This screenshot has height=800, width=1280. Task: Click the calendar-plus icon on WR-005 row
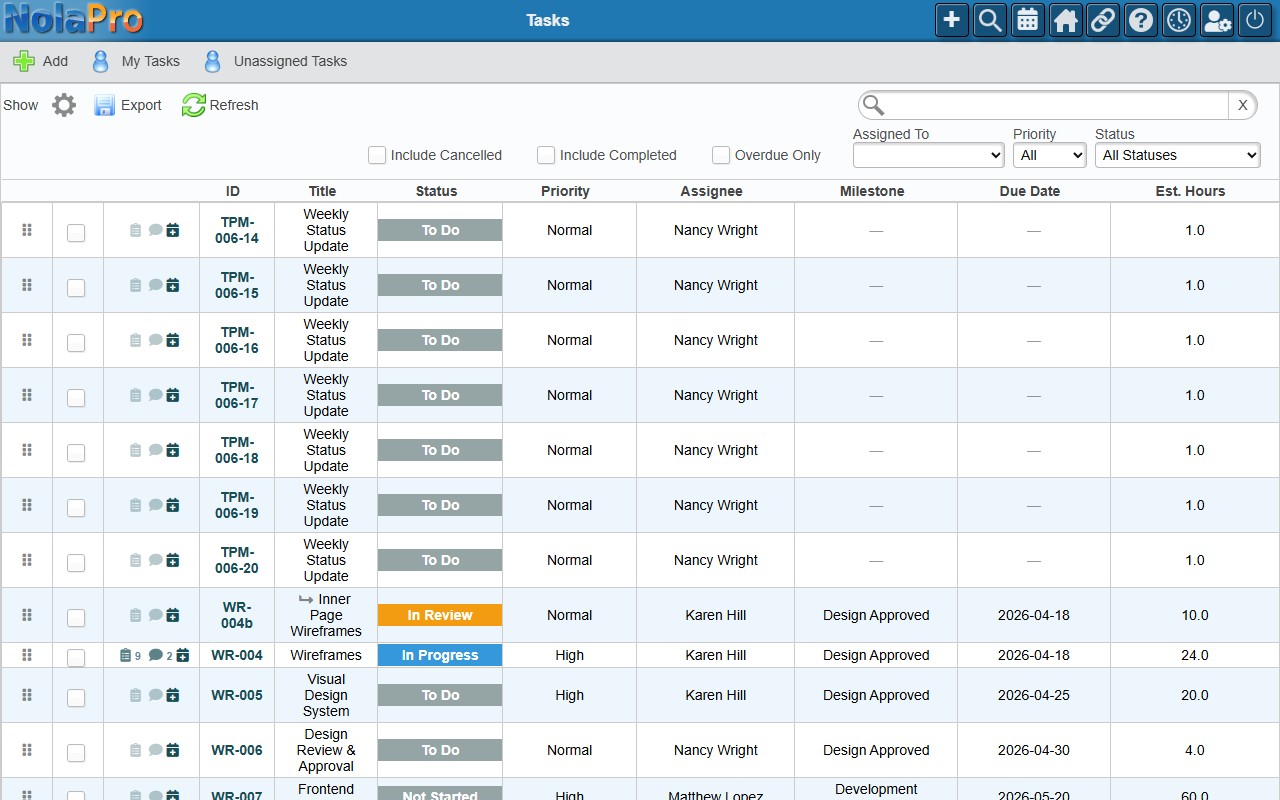pyautogui.click(x=173, y=695)
